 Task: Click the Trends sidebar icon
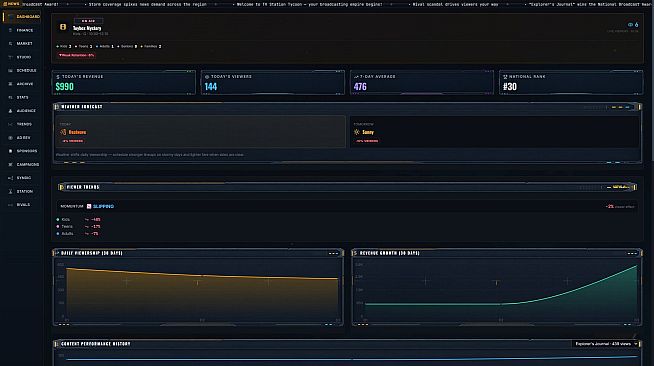point(10,124)
